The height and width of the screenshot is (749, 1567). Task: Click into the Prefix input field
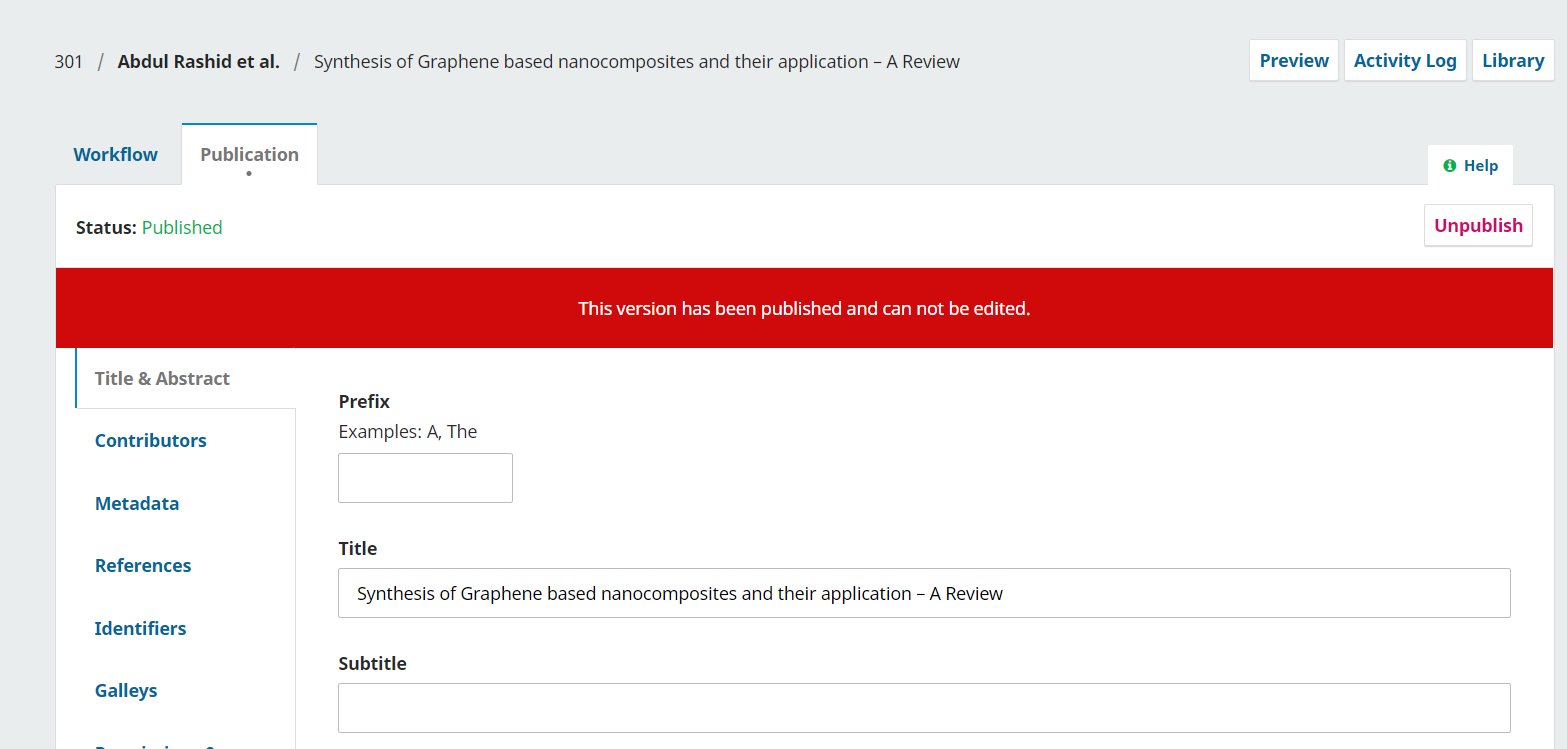tap(425, 478)
